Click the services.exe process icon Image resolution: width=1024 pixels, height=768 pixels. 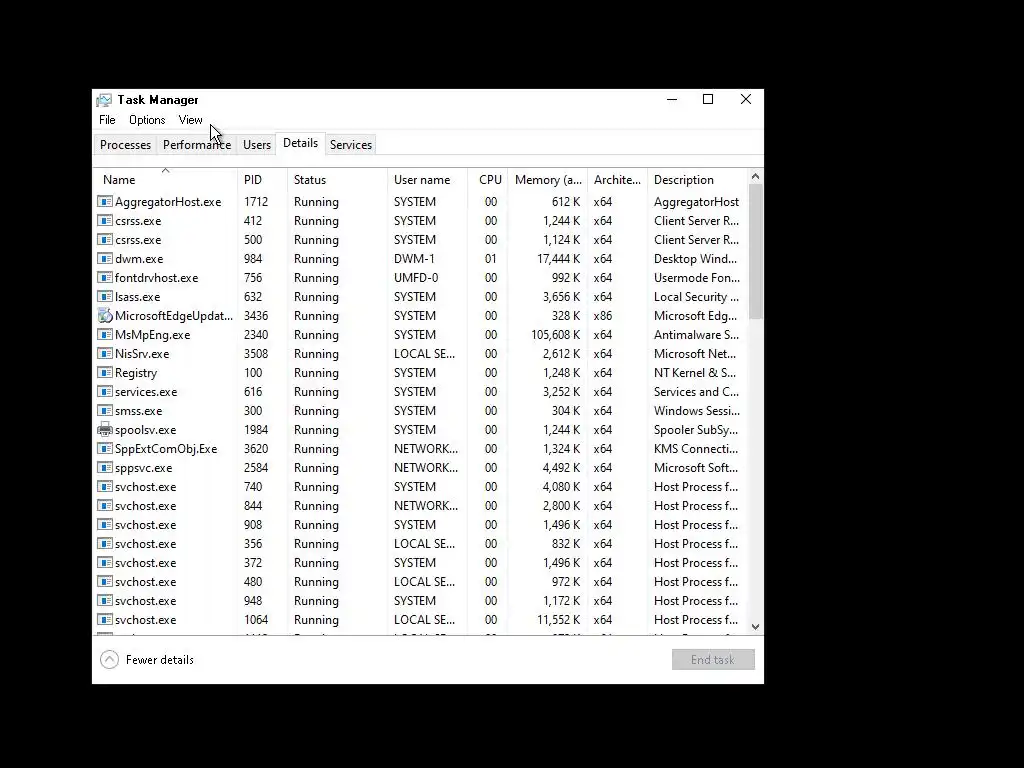(x=104, y=391)
